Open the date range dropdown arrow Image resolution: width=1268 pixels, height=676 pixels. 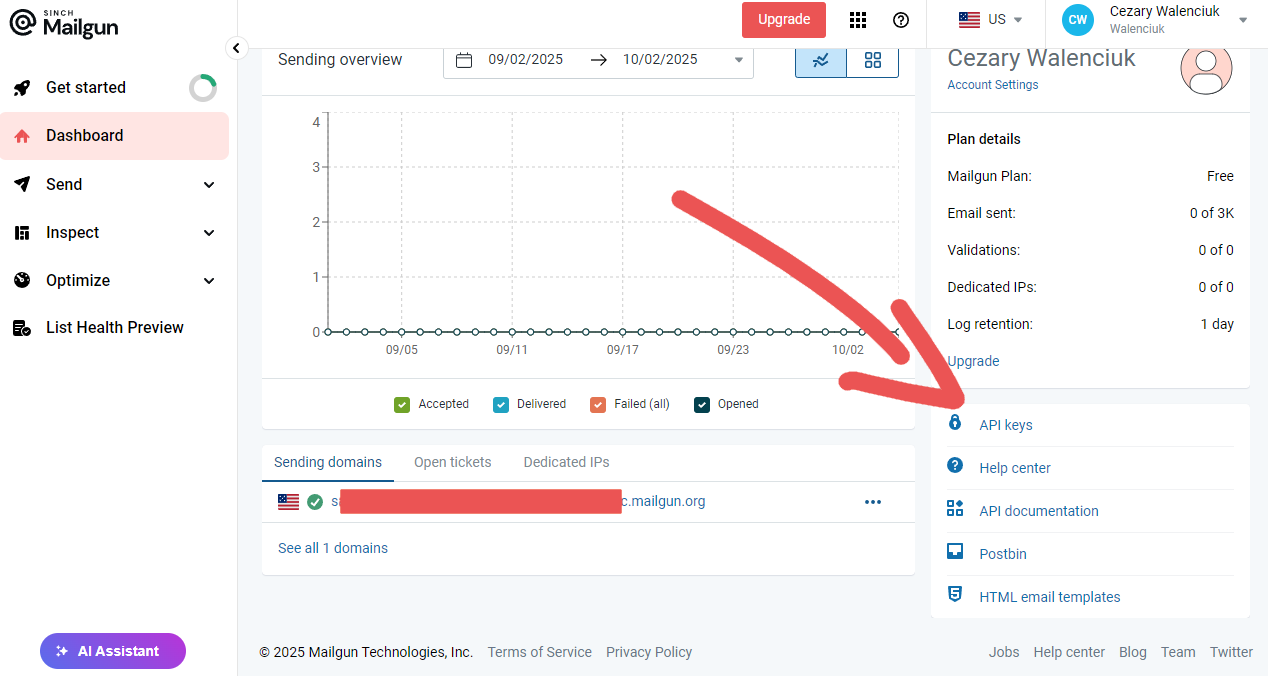pos(739,60)
